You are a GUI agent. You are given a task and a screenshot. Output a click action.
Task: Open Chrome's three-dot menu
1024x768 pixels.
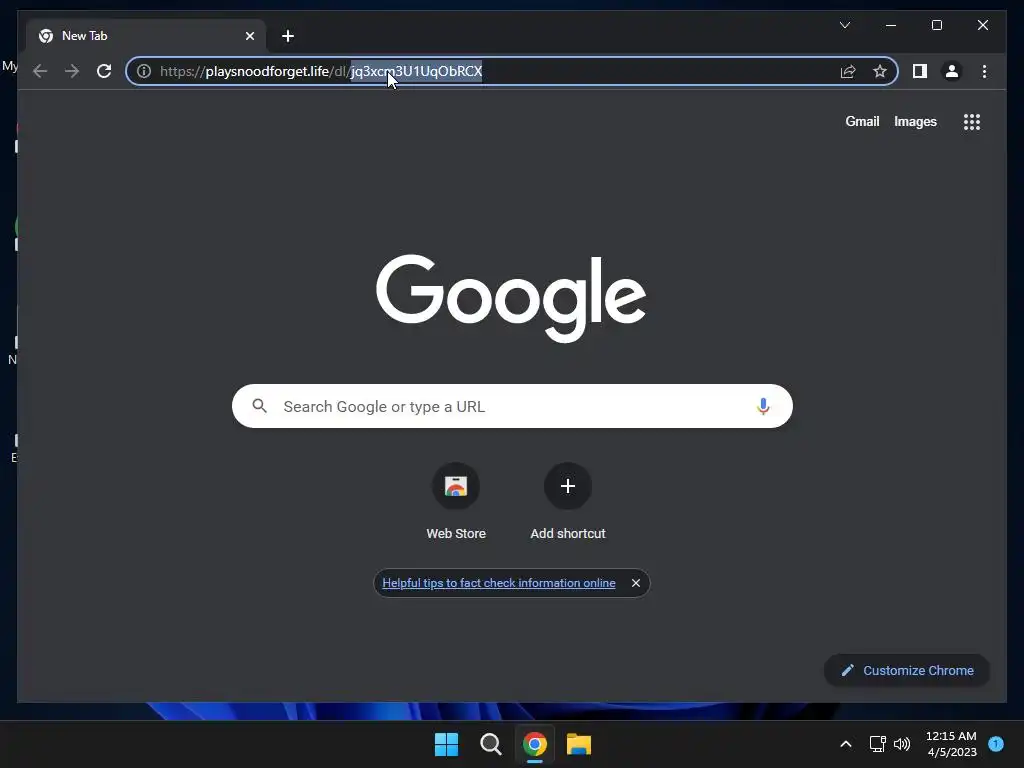(x=984, y=71)
